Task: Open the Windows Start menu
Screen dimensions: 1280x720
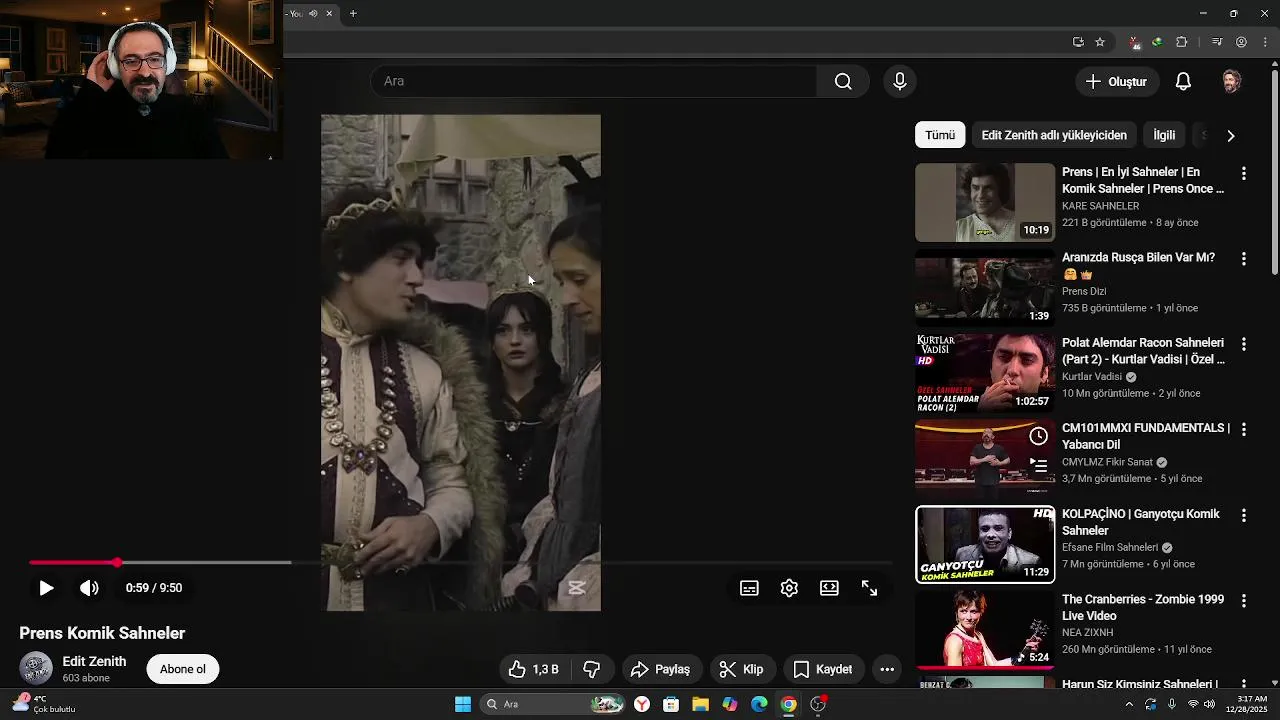Action: (x=463, y=704)
